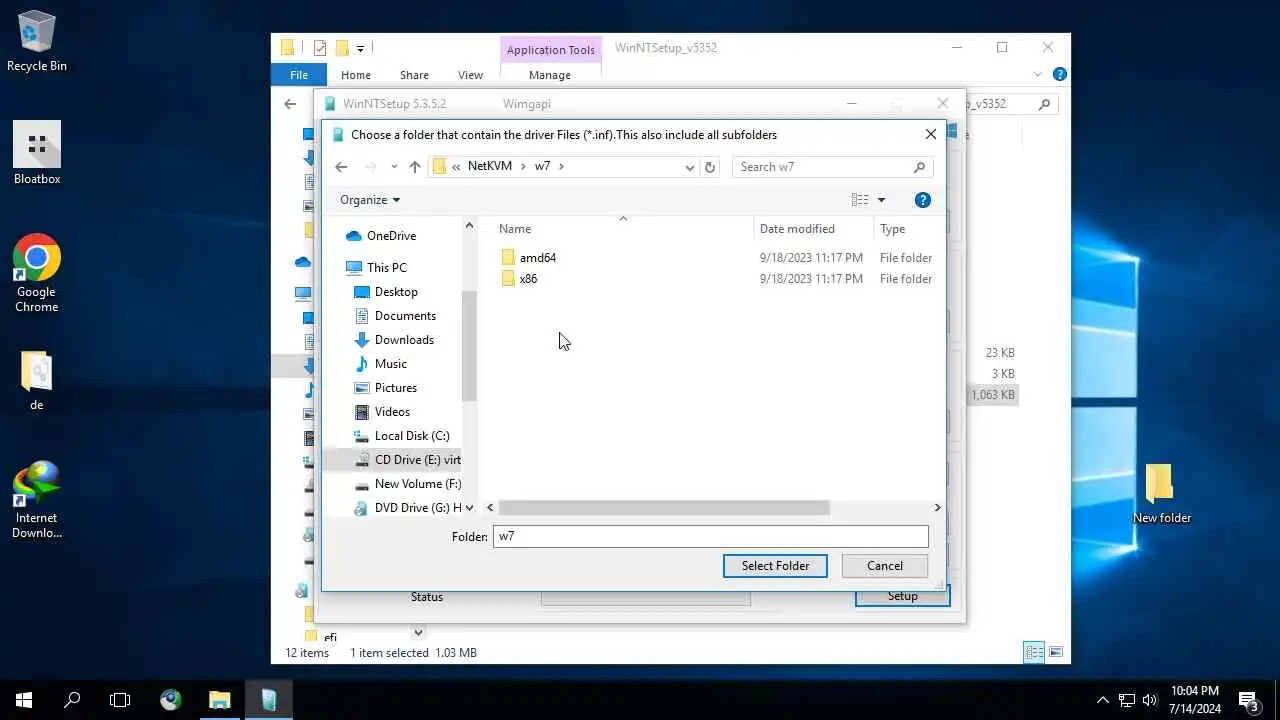1280x720 pixels.
Task: Open the Bloatbox desktop icon
Action: [37, 153]
